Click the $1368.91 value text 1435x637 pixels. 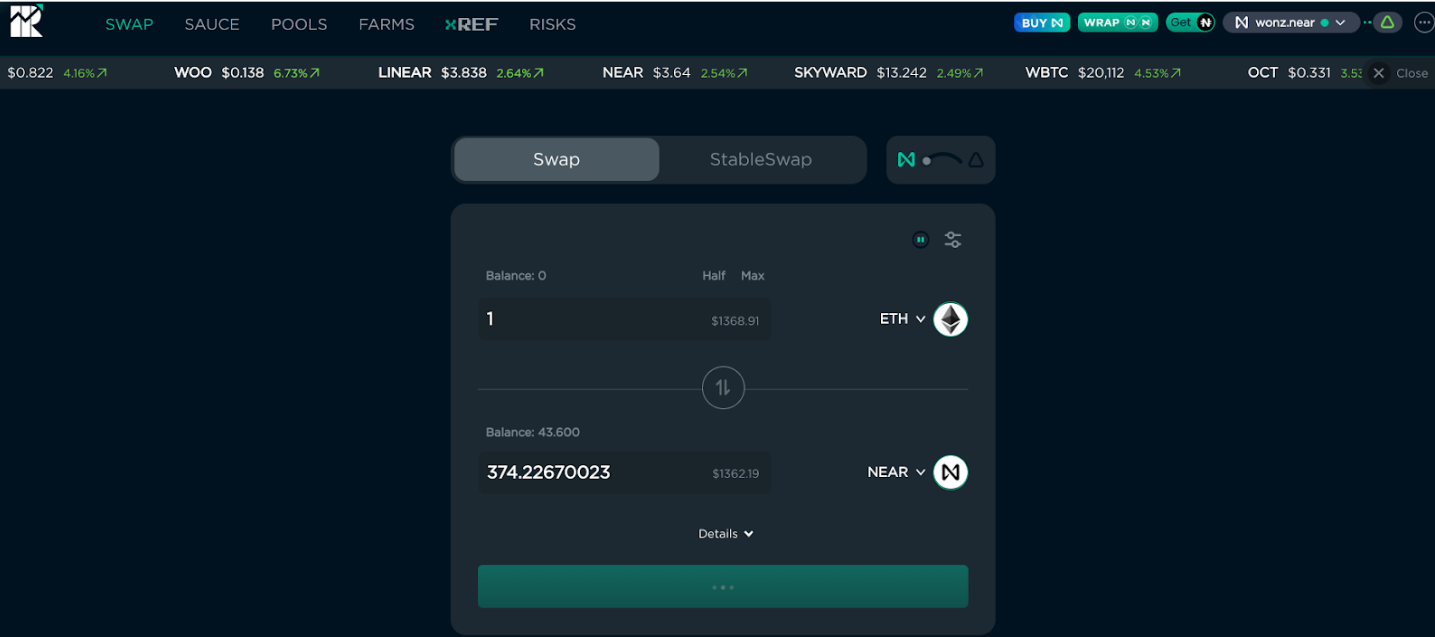tap(735, 321)
